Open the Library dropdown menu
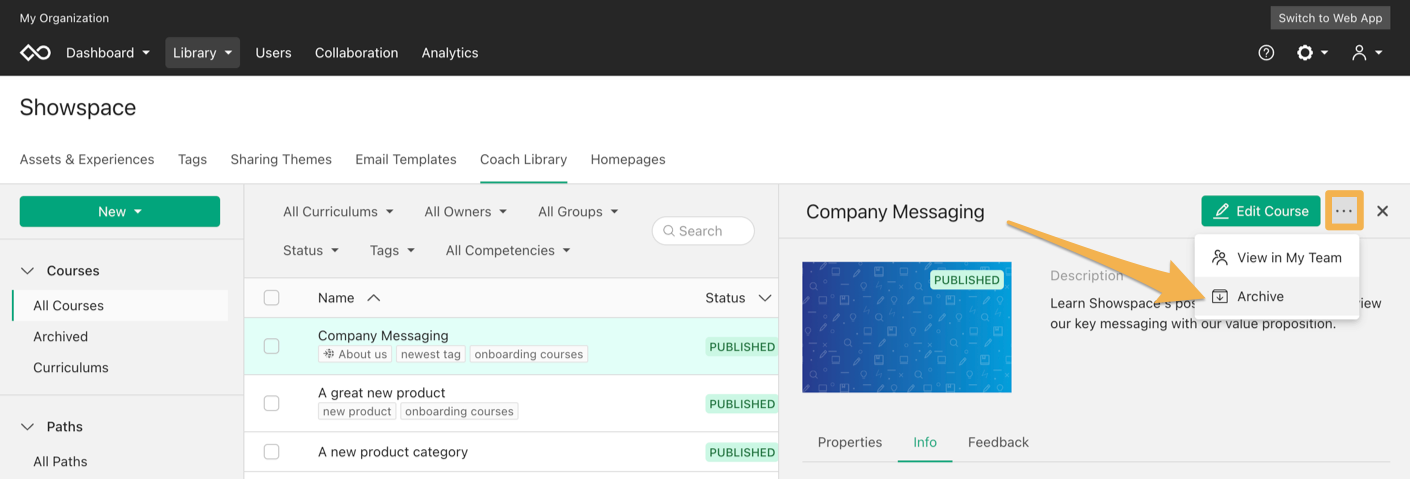Viewport: 1410px width, 479px height. 202,53
